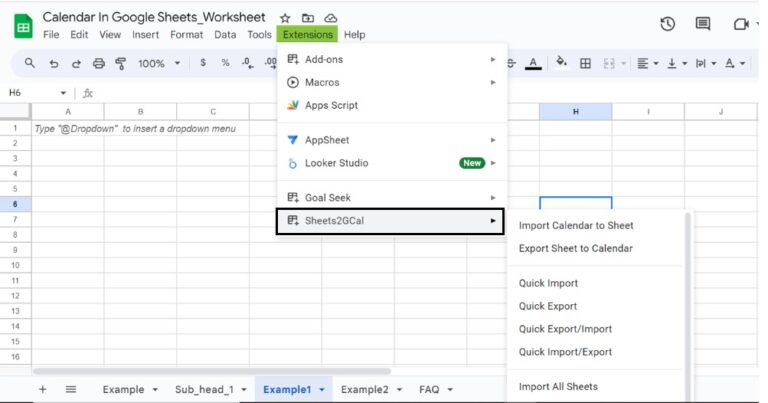Activate the paint format tool
Viewport: 768px width, 403px height.
[120, 64]
